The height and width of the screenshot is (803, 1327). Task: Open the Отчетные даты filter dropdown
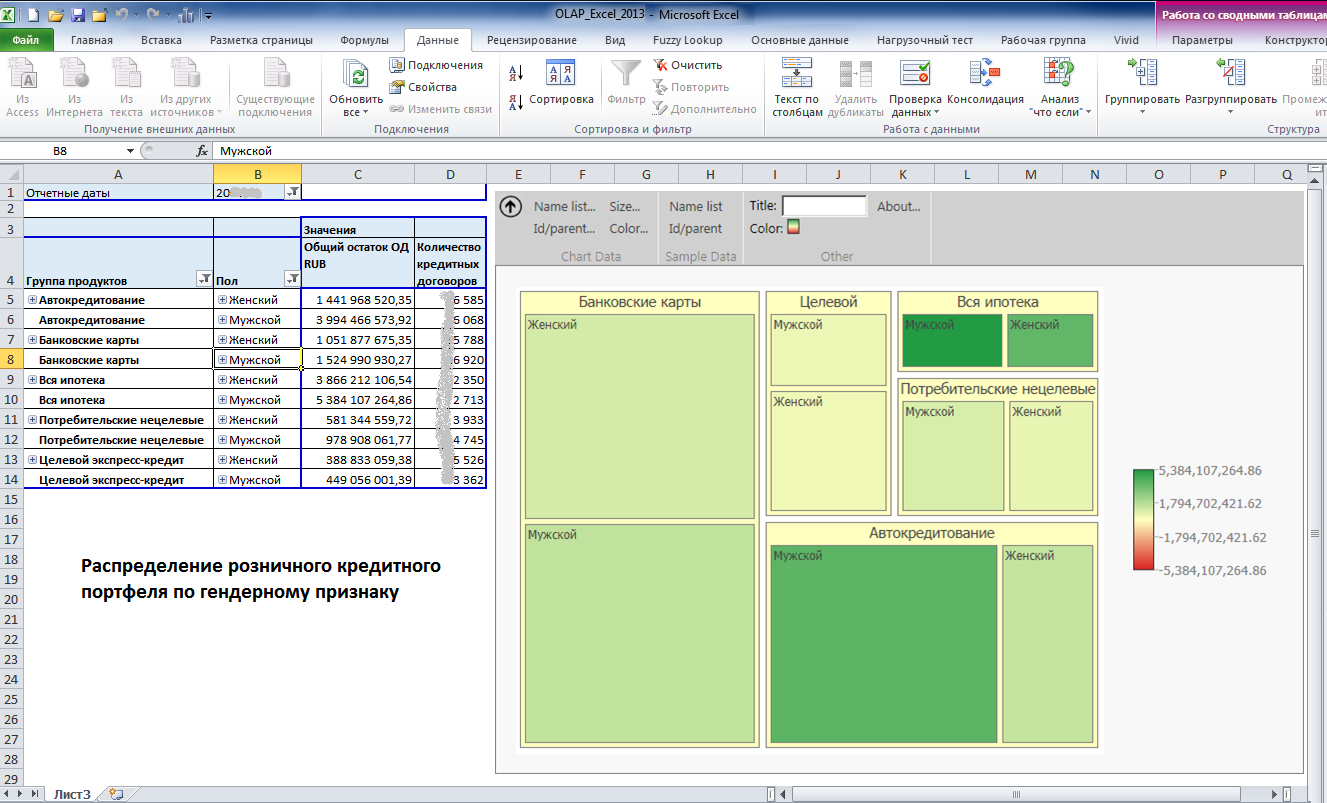pos(292,192)
